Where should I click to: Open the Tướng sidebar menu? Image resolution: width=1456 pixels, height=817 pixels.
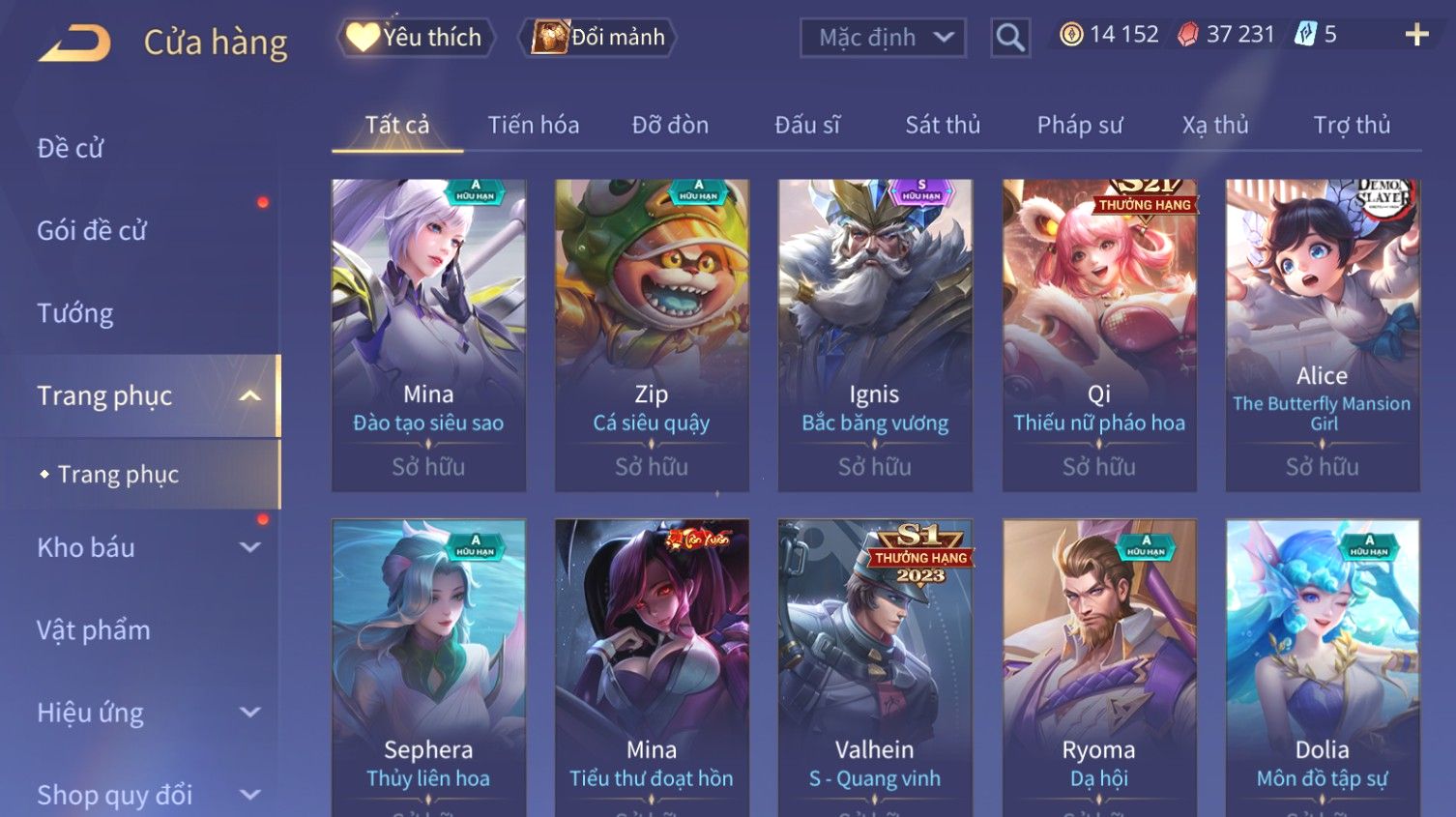[75, 313]
